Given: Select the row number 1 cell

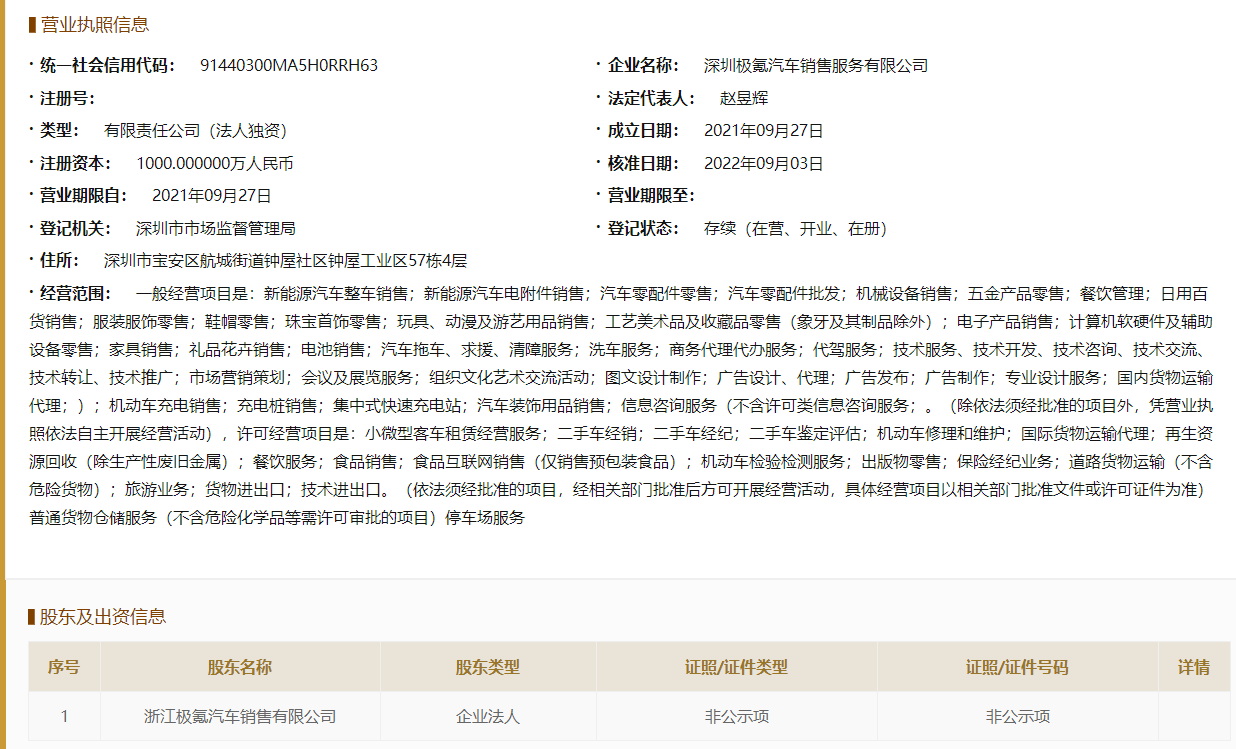Looking at the screenshot, I should click(64, 716).
